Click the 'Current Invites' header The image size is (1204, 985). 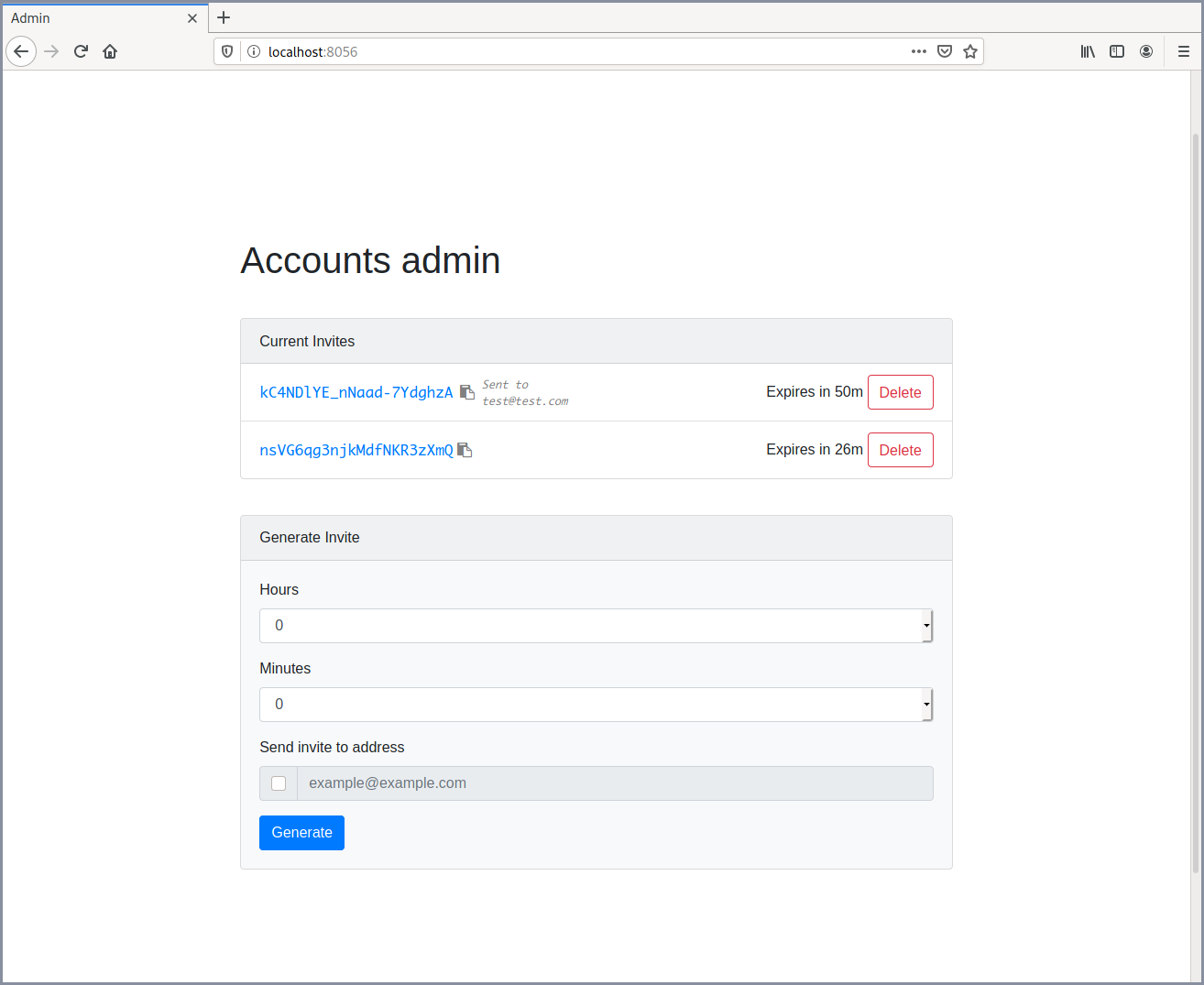(x=307, y=341)
